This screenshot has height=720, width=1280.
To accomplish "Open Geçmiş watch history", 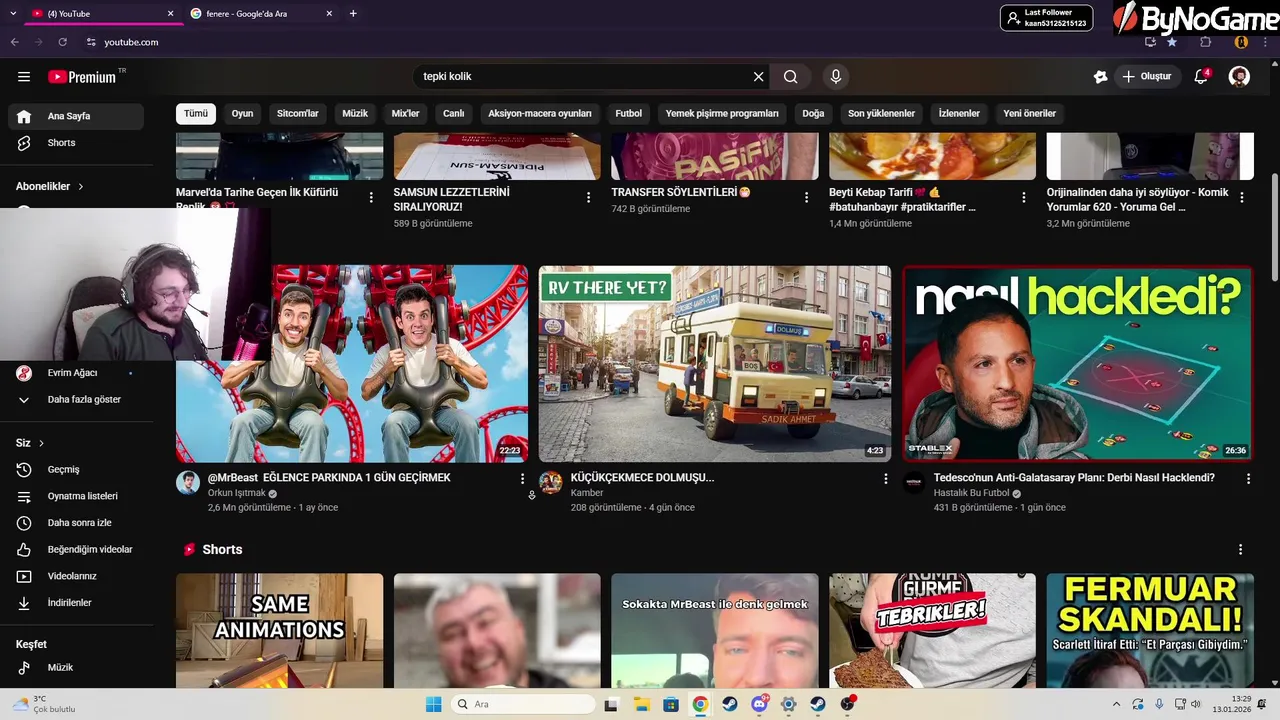I will click(76, 470).
